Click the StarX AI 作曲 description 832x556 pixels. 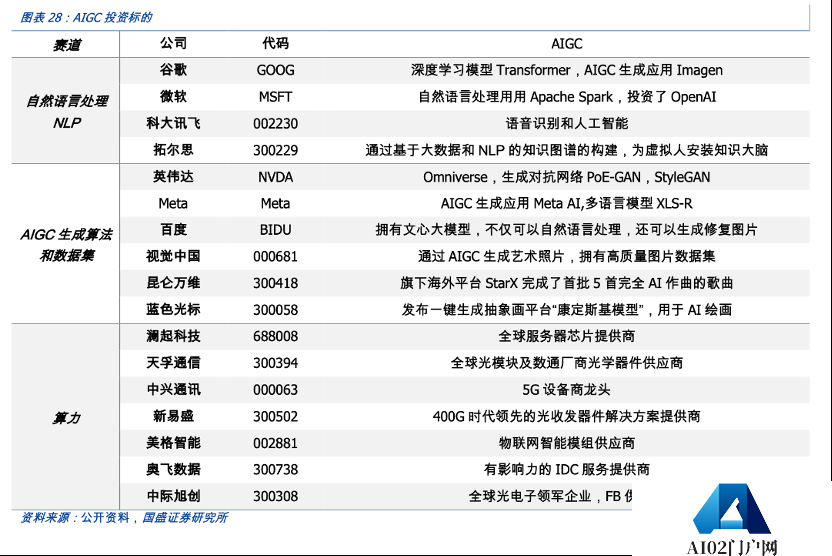pyautogui.click(x=566, y=283)
